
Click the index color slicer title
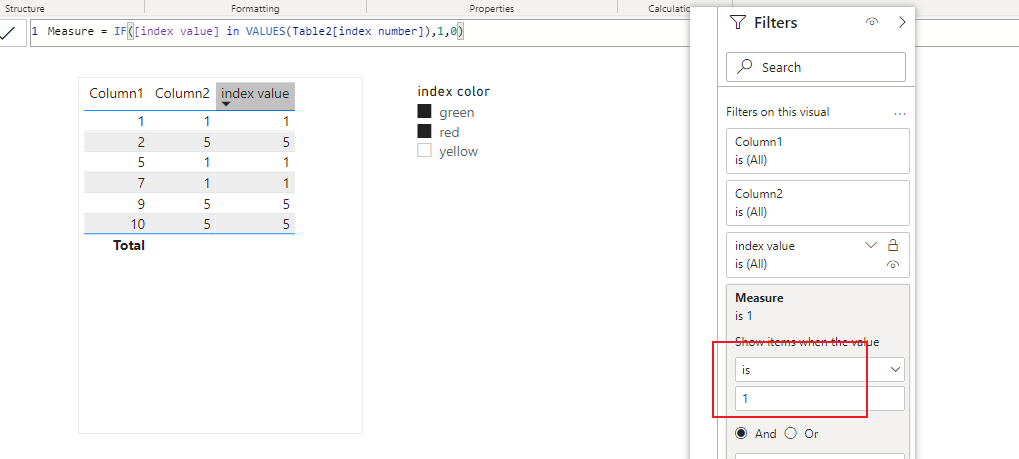pos(454,92)
